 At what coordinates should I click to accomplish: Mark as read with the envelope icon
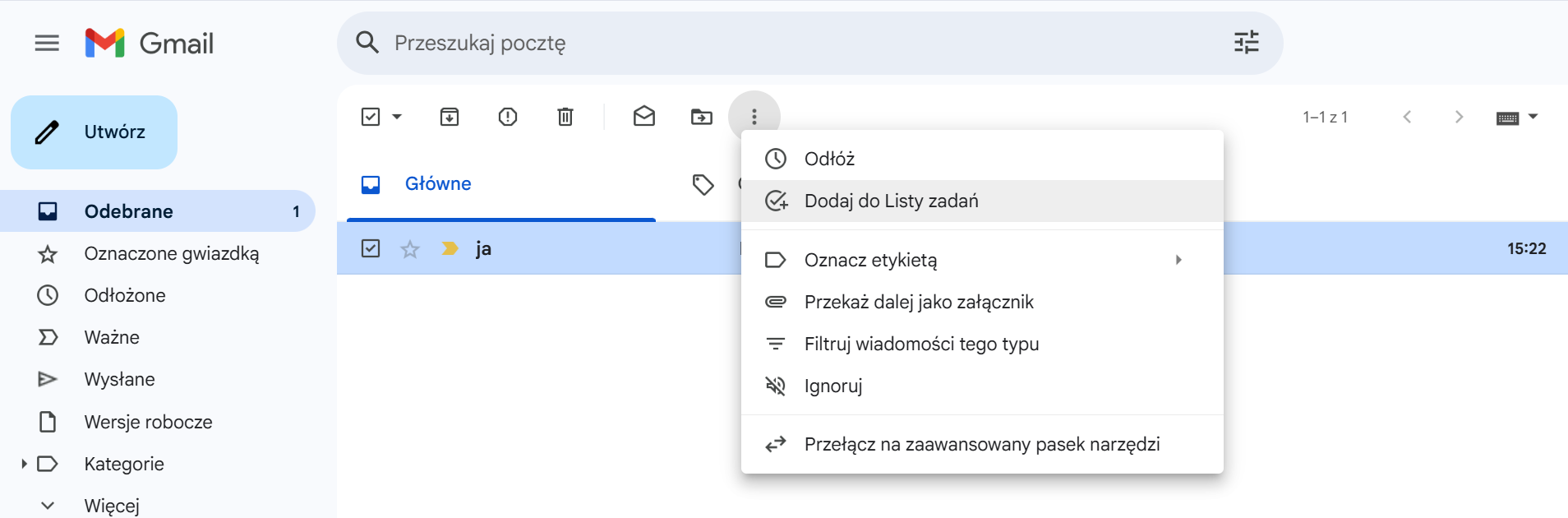tap(643, 117)
